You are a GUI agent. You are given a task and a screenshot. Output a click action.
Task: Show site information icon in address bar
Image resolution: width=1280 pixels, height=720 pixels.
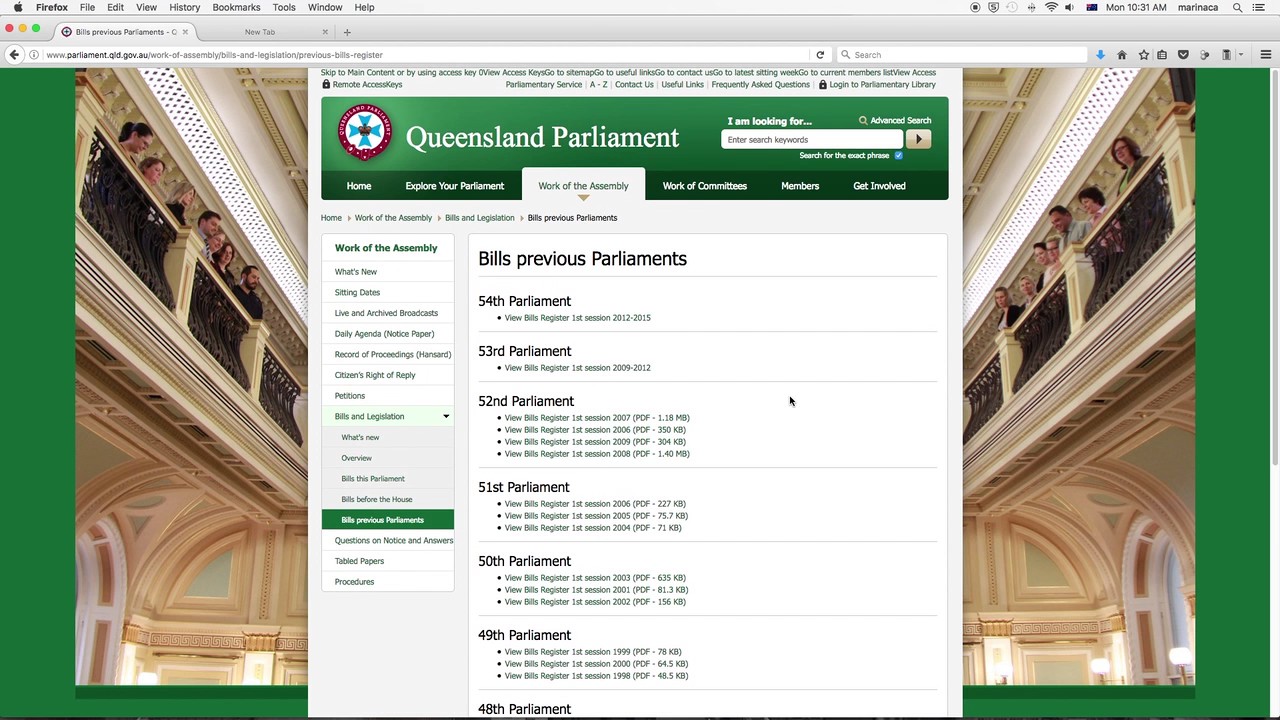33,55
